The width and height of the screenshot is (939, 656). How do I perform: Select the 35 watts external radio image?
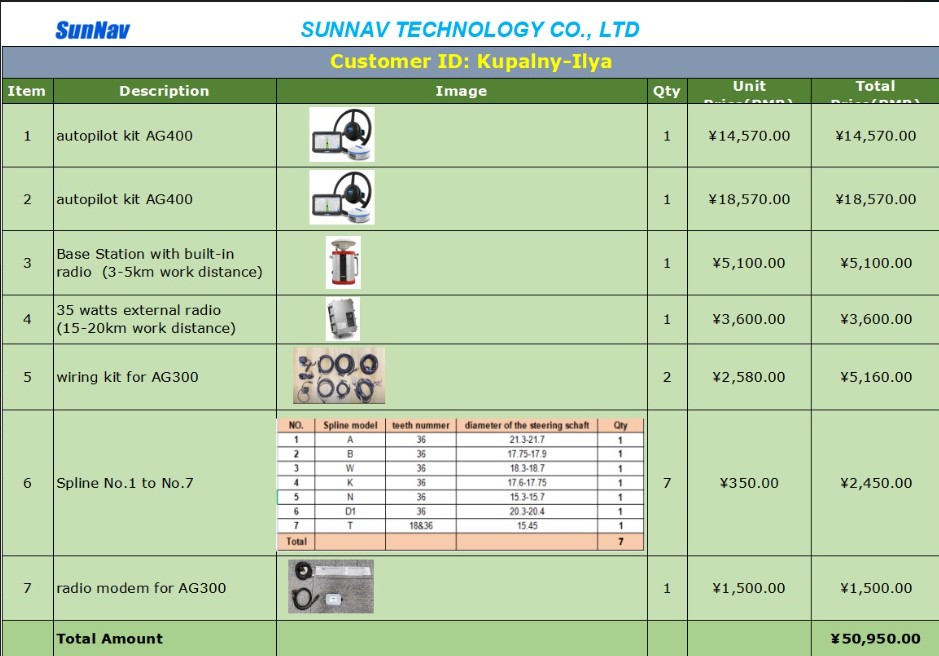click(x=342, y=319)
